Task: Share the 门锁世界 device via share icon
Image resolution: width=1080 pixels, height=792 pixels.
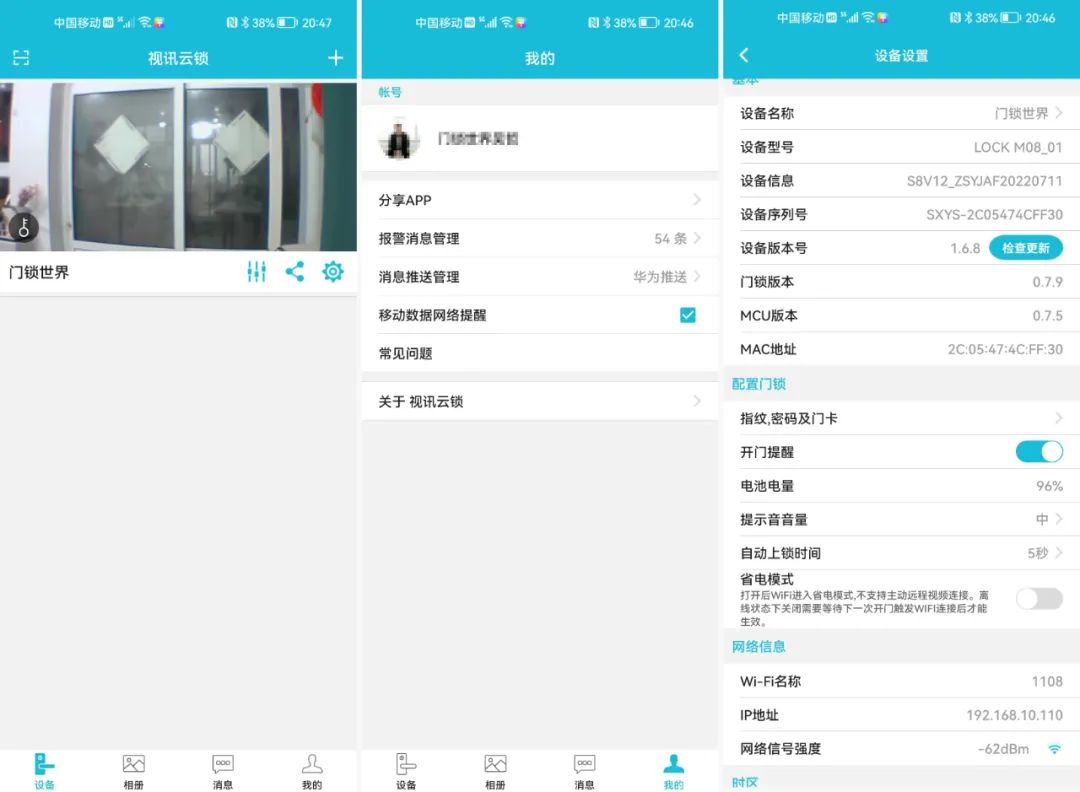Action: [294, 271]
